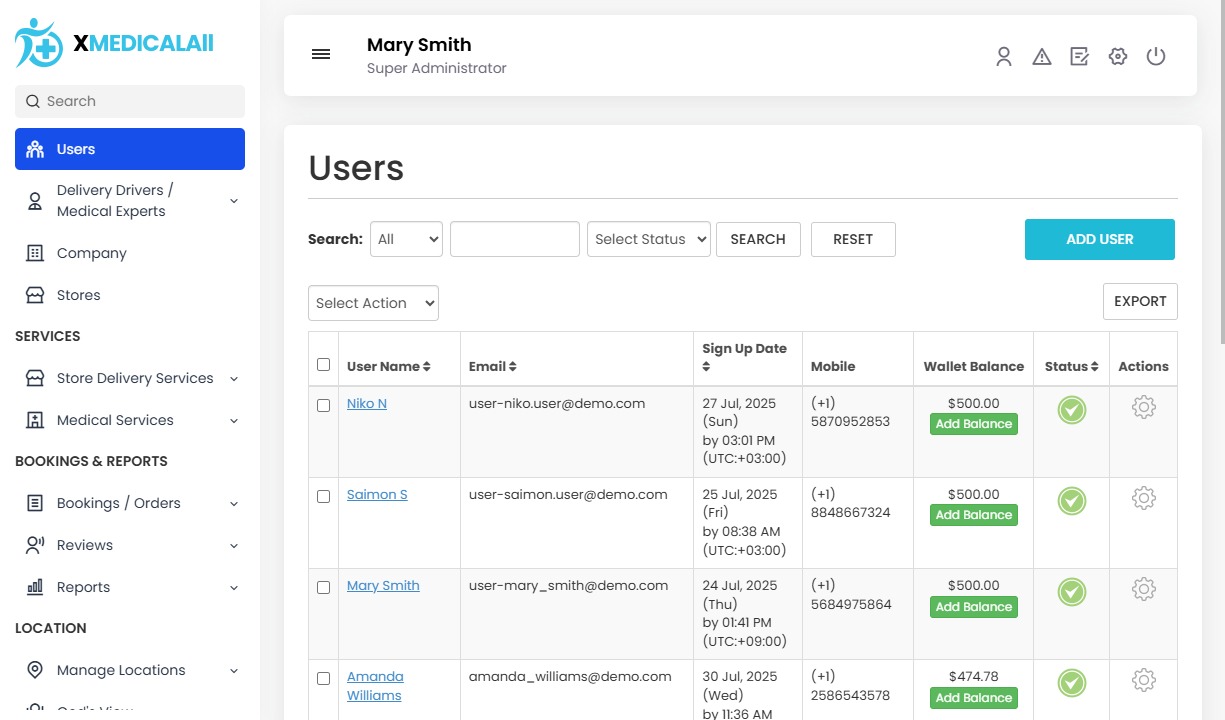This screenshot has width=1225, height=720.
Task: Open the Company page from the sidebar
Action: pos(90,253)
